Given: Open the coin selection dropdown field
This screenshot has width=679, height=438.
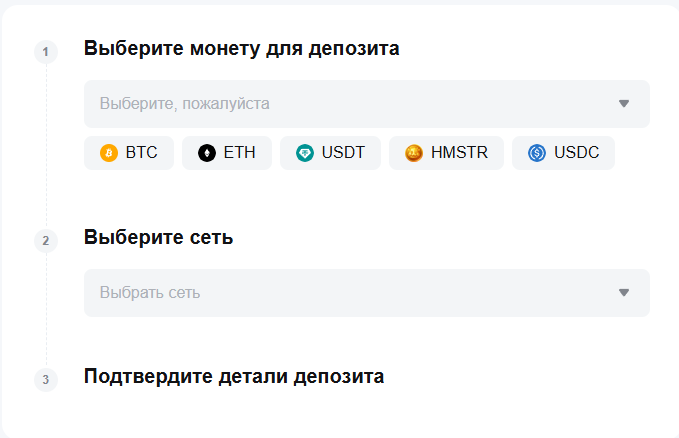Looking at the screenshot, I should 350,104.
